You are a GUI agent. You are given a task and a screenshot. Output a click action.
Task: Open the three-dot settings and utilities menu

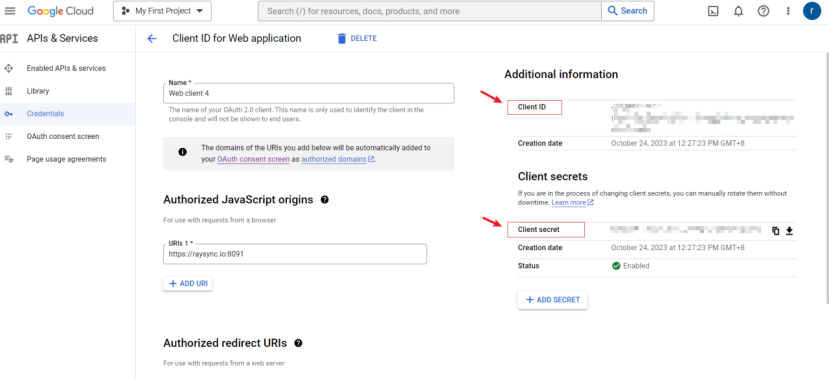point(788,11)
